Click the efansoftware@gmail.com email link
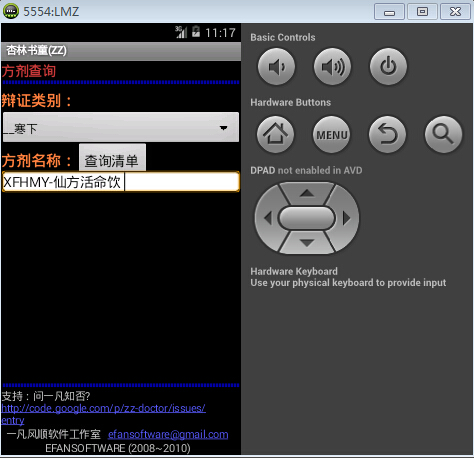 click(168, 434)
